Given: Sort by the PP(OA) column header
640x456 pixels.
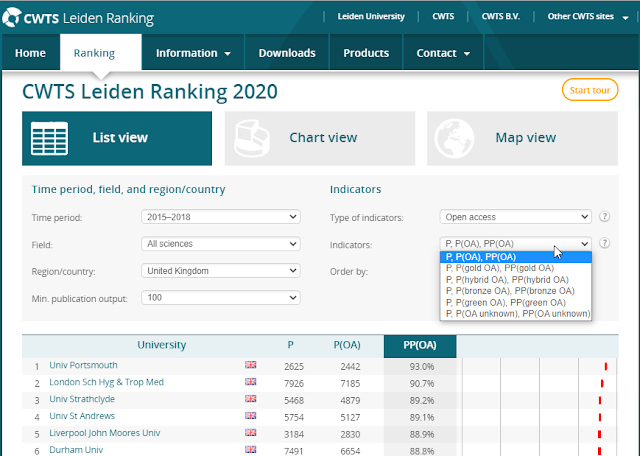Looking at the screenshot, I should (420, 346).
